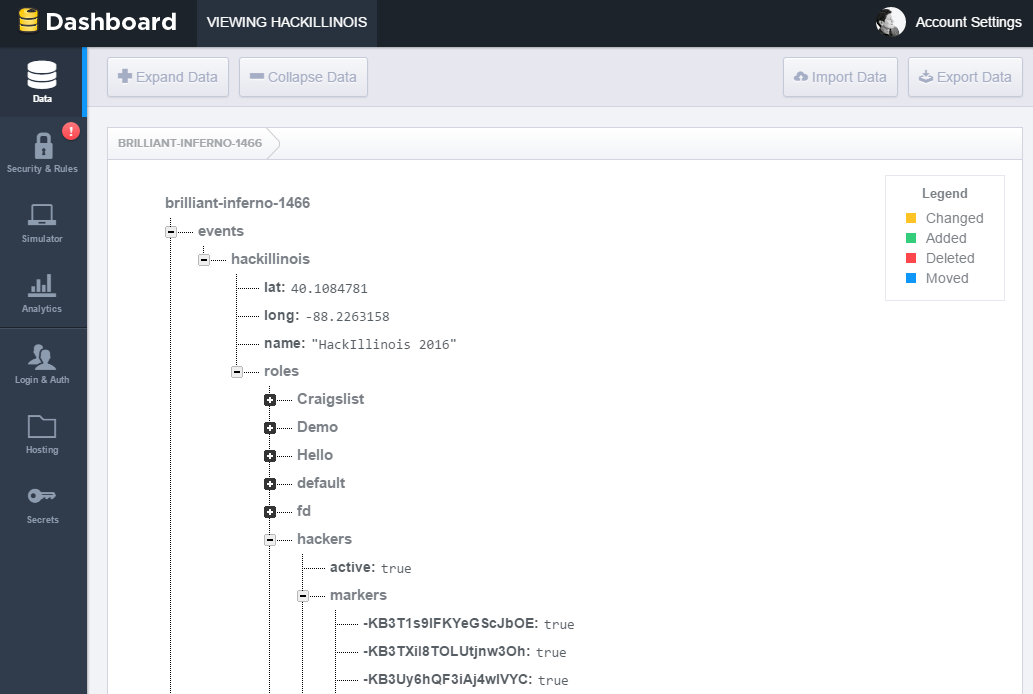
Task: Select the Craigslist label
Action: [330, 399]
